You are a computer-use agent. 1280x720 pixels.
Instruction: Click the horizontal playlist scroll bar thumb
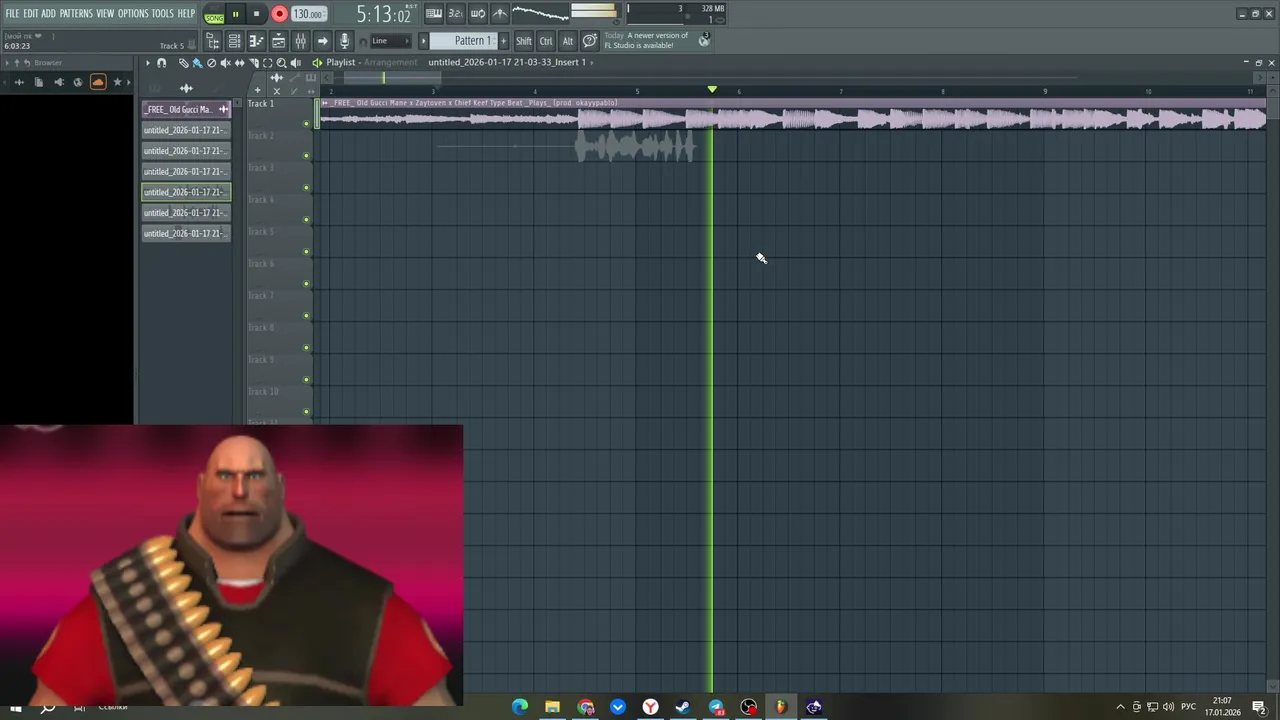(x=393, y=77)
